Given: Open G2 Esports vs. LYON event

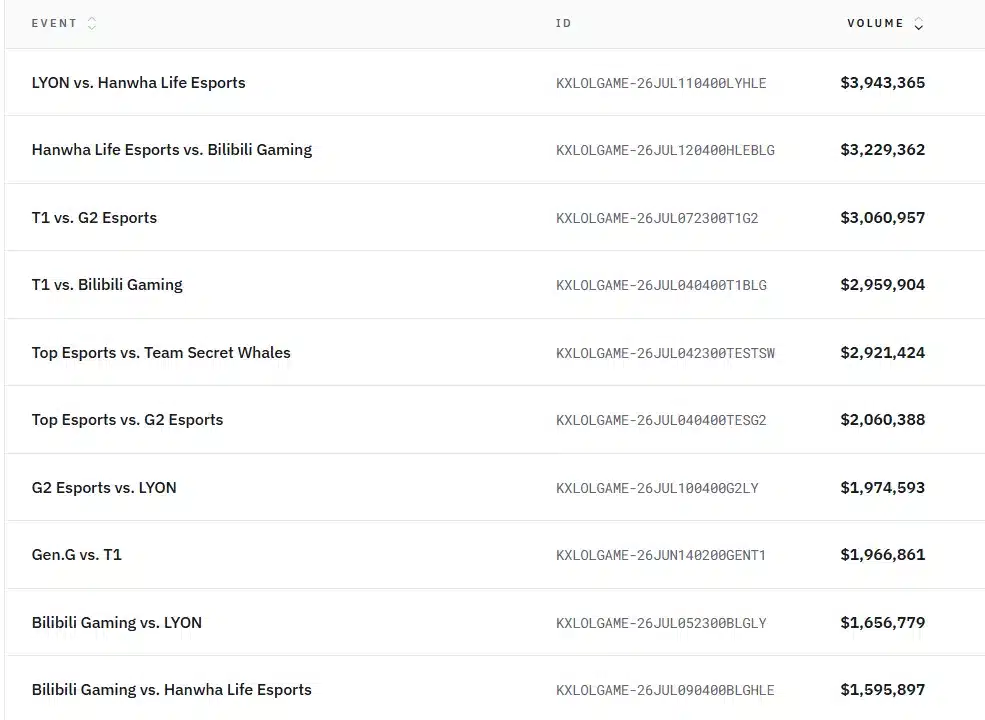Looking at the screenshot, I should click(104, 488).
